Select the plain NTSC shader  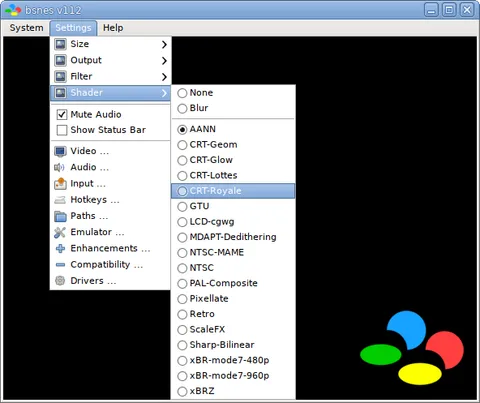point(233,268)
